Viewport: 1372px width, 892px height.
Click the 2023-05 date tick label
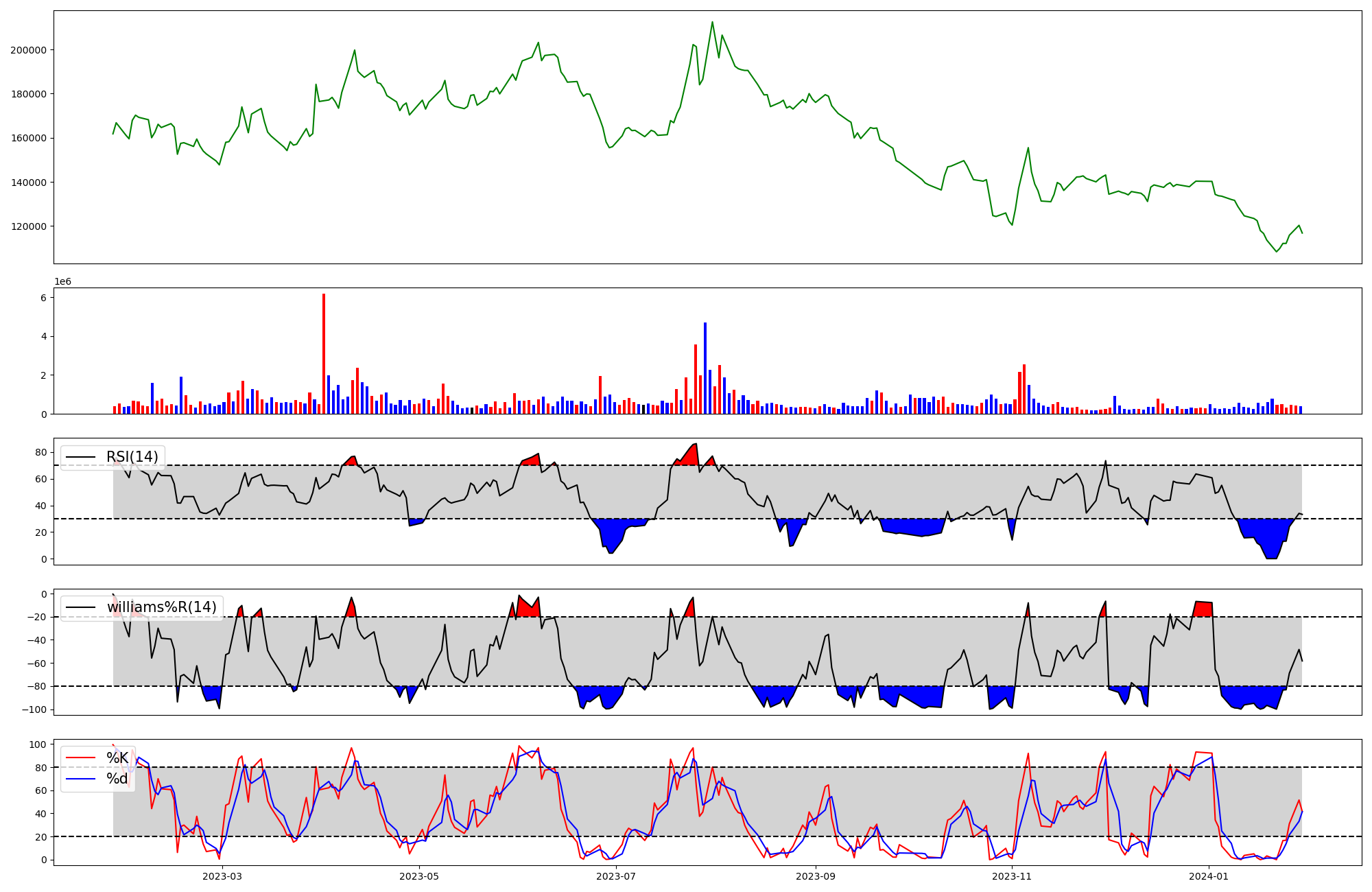(x=419, y=876)
